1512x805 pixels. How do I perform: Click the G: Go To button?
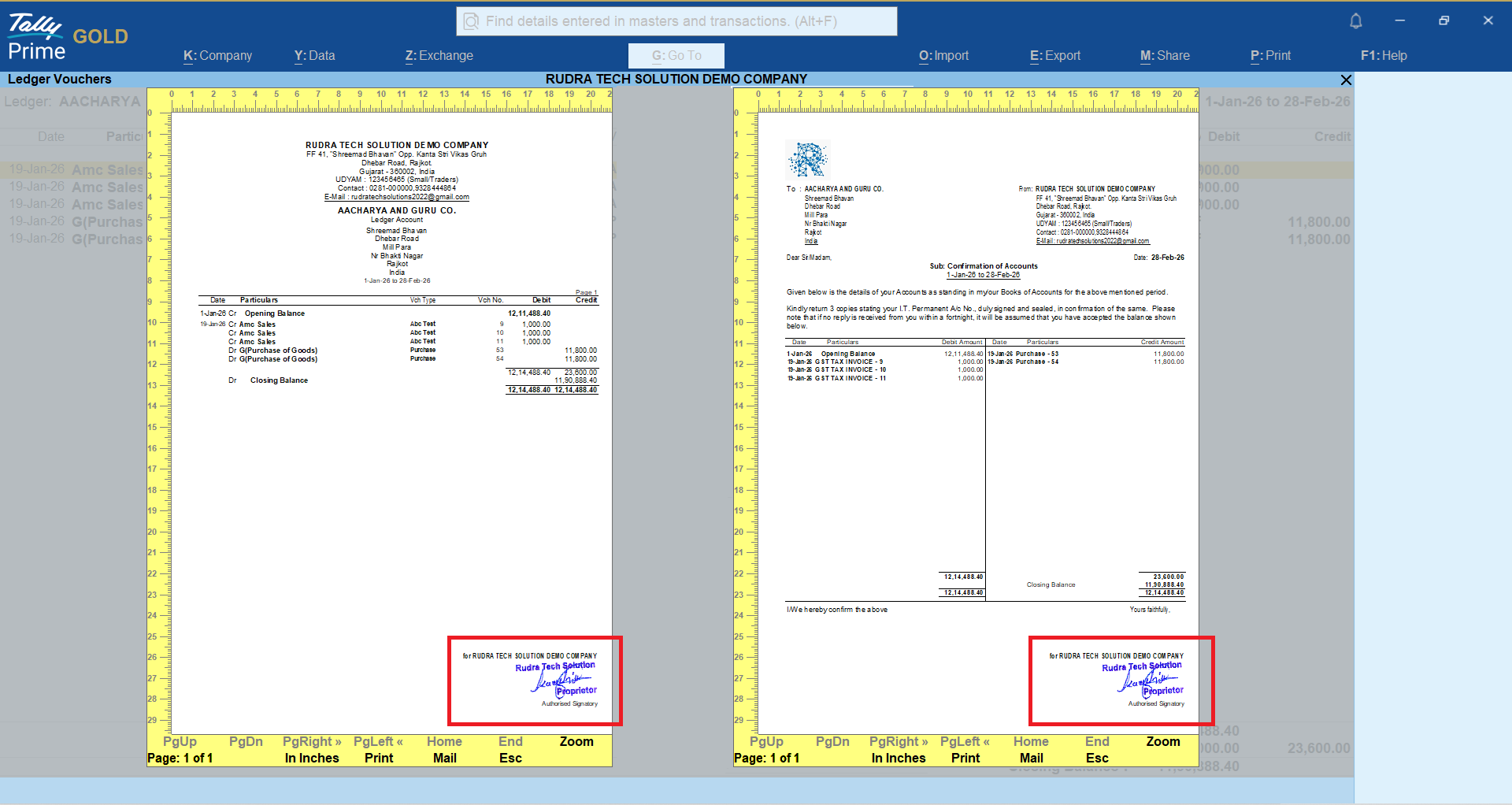click(x=676, y=56)
